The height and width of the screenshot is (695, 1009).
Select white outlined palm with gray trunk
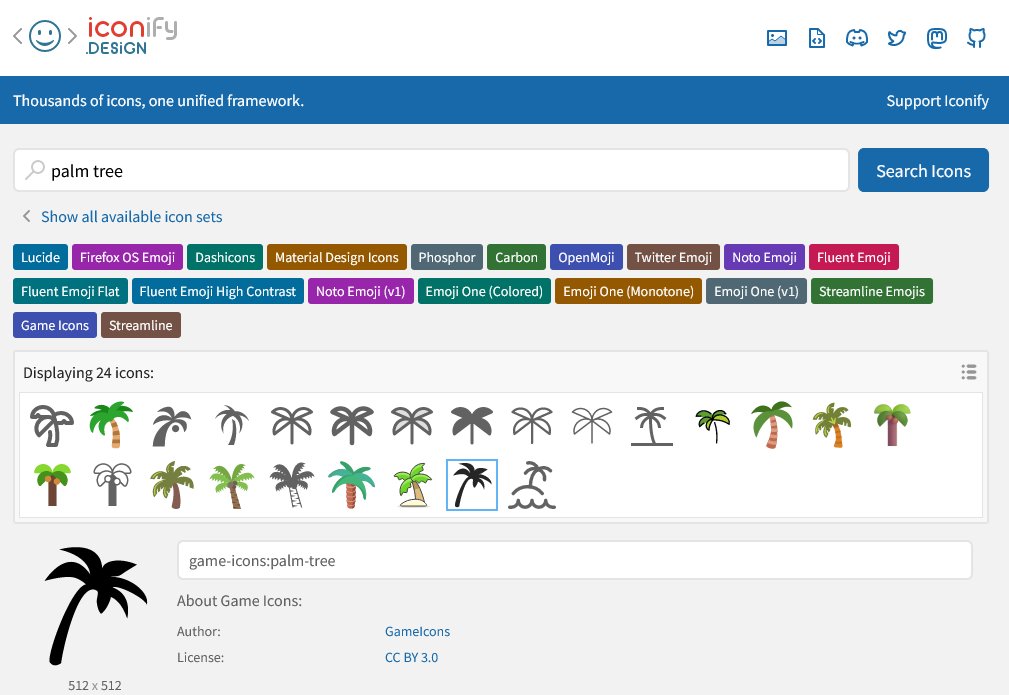pyautogui.click(x=112, y=484)
